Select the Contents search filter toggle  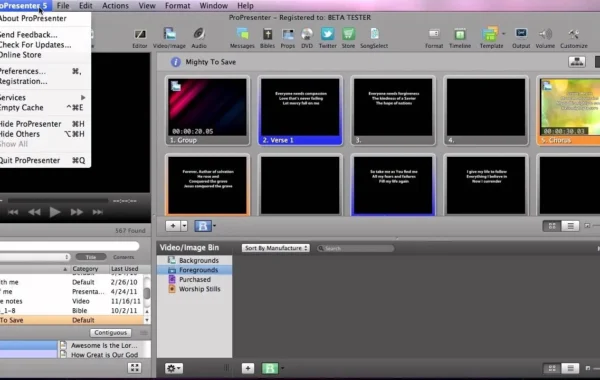point(123,257)
